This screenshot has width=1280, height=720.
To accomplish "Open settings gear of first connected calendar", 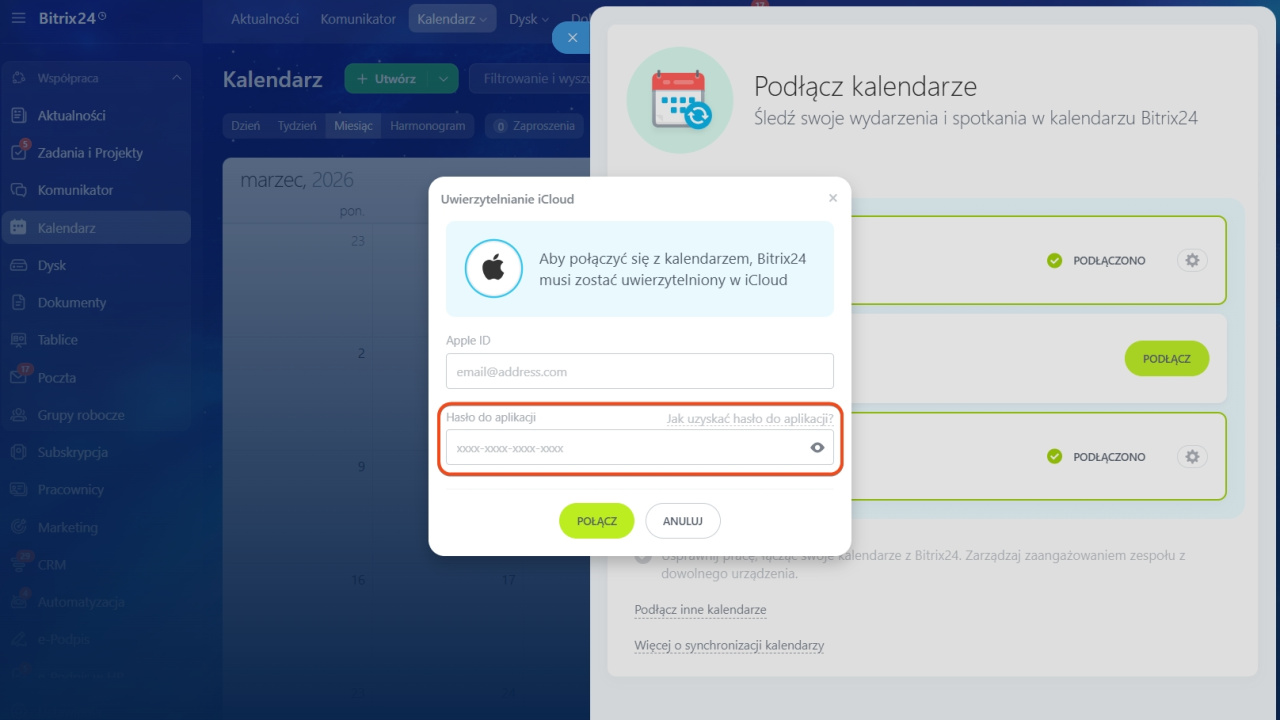I will coord(1191,260).
